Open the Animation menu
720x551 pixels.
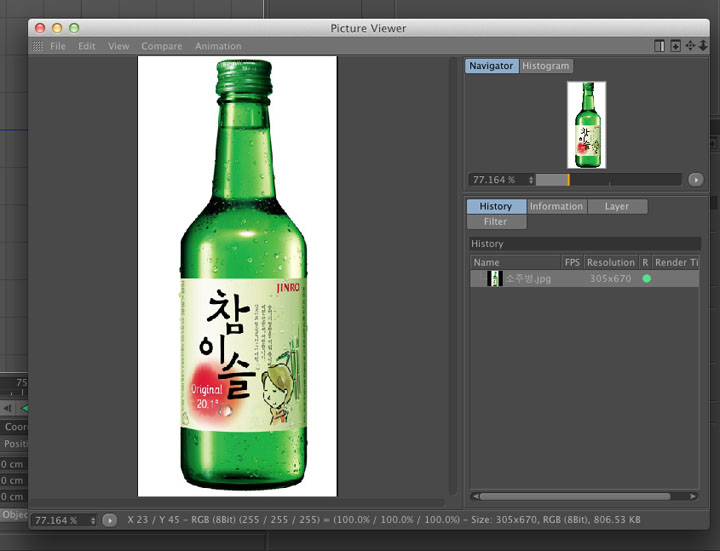[218, 46]
